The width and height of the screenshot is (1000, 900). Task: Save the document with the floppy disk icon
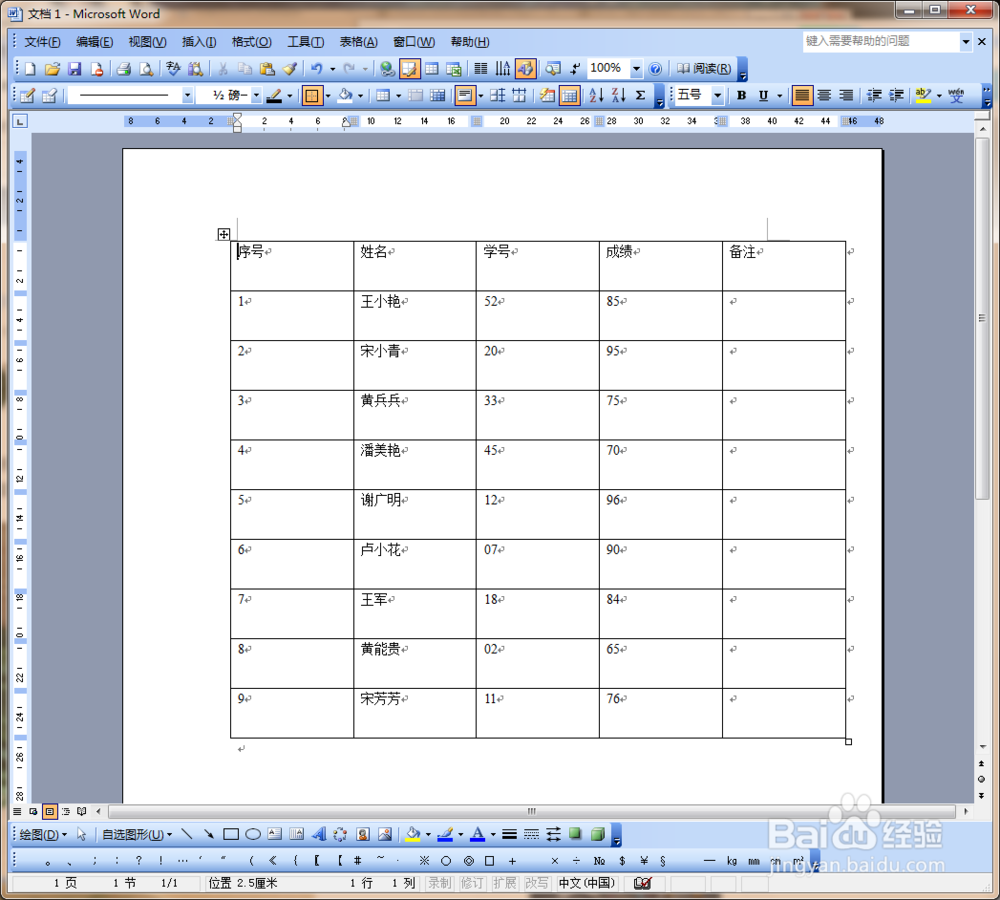[75, 69]
